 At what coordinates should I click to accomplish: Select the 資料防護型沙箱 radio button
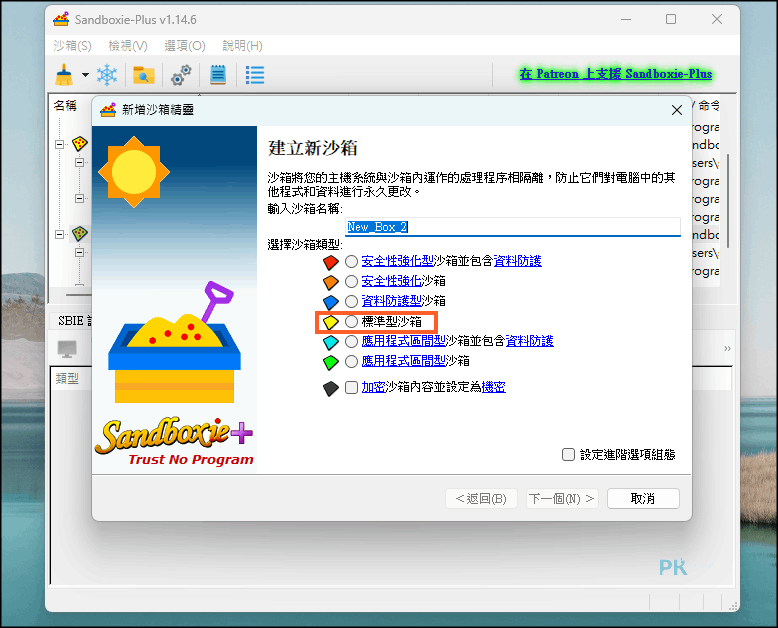(351, 301)
